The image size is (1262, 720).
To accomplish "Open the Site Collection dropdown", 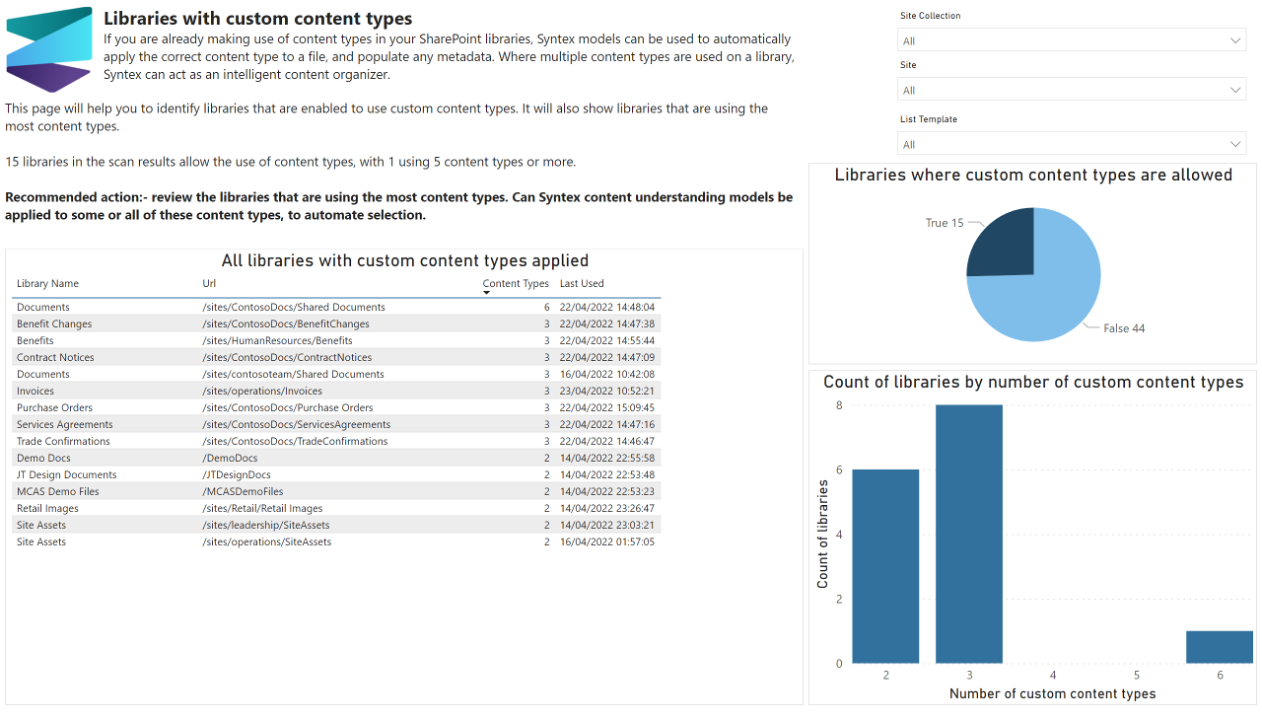I will click(1070, 40).
